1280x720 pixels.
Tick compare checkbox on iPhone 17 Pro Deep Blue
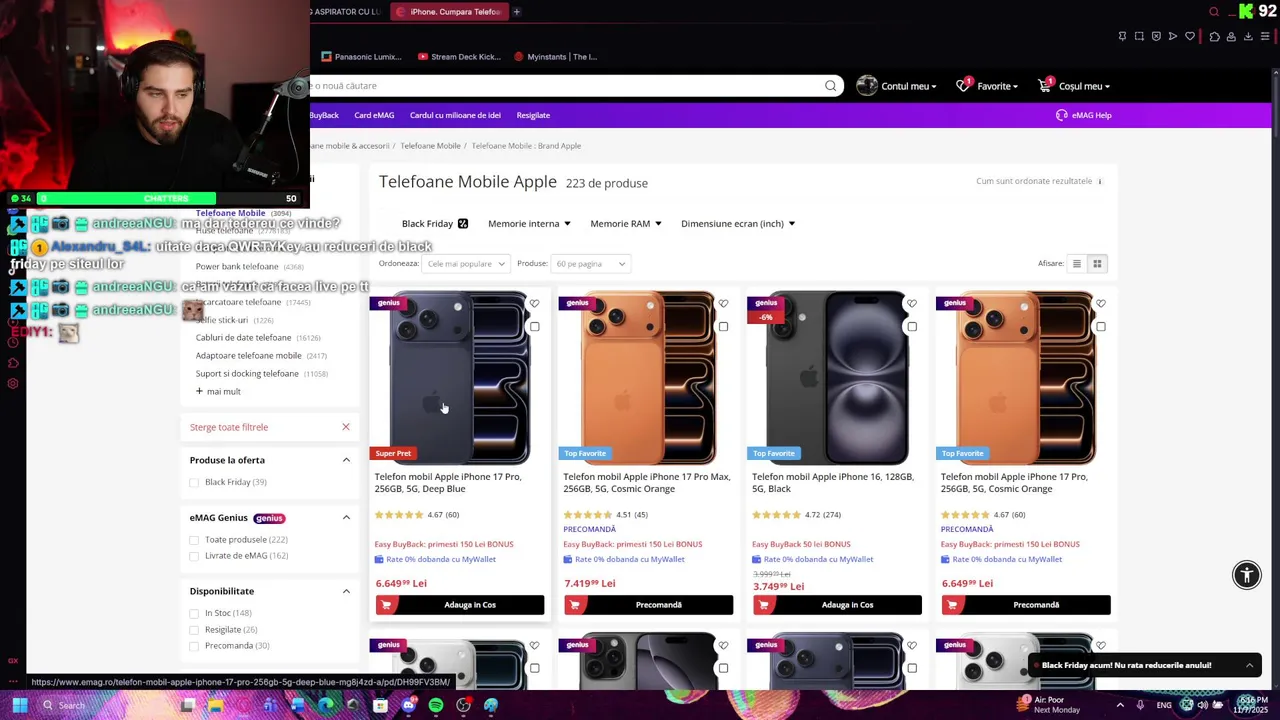point(534,327)
